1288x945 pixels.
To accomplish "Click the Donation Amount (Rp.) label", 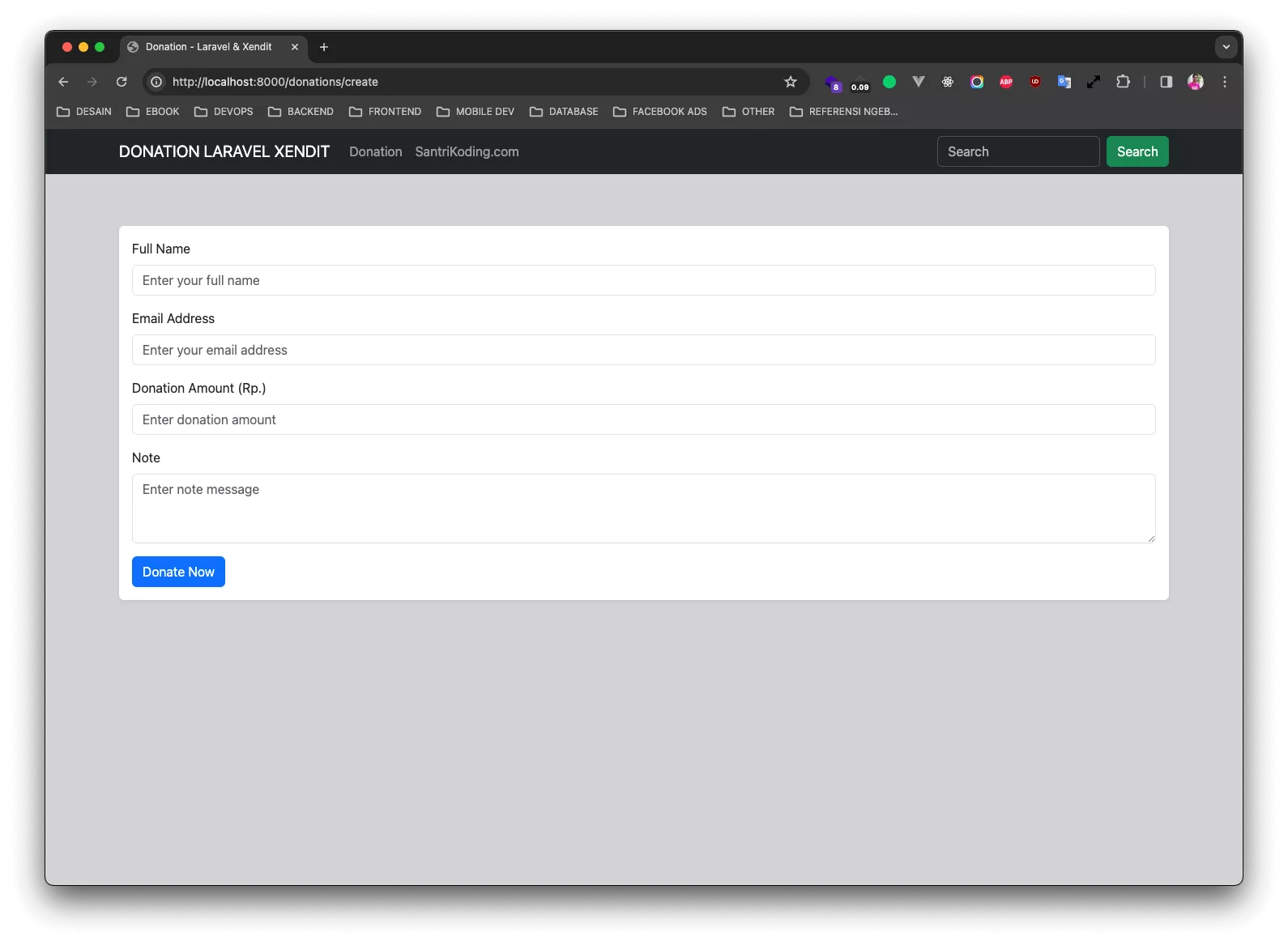I will point(199,388).
